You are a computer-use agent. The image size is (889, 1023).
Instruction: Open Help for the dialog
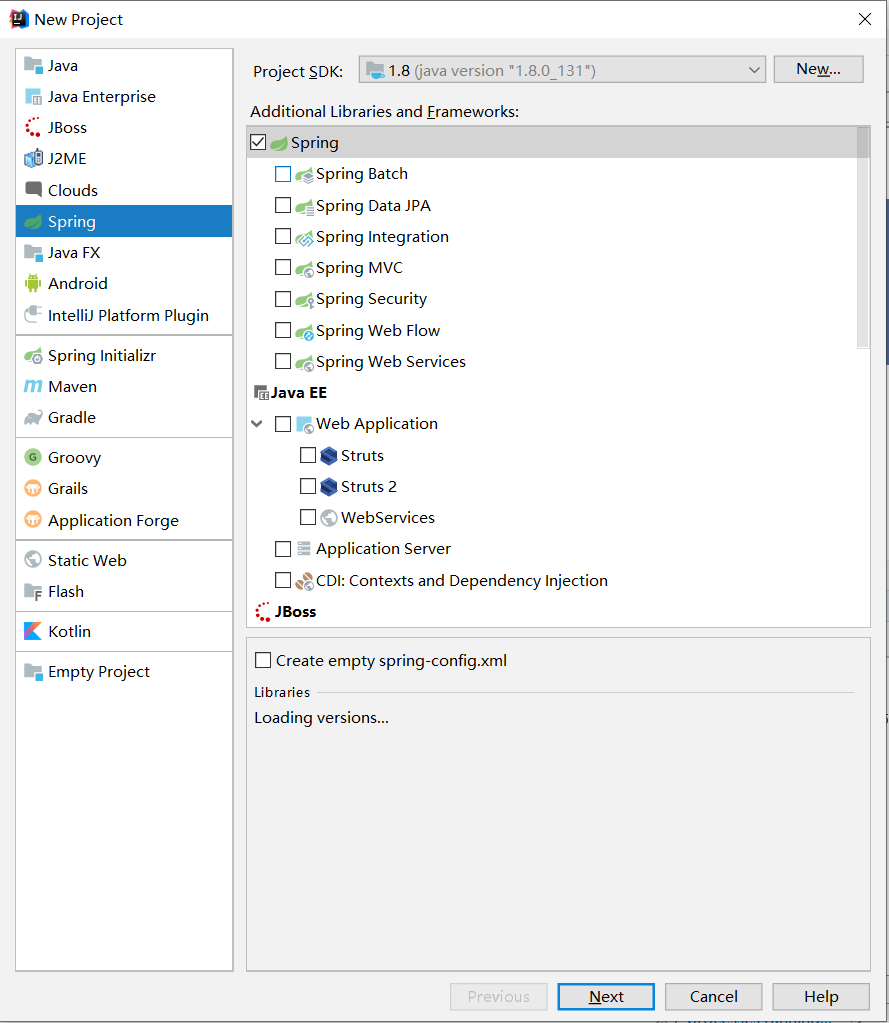(x=821, y=996)
